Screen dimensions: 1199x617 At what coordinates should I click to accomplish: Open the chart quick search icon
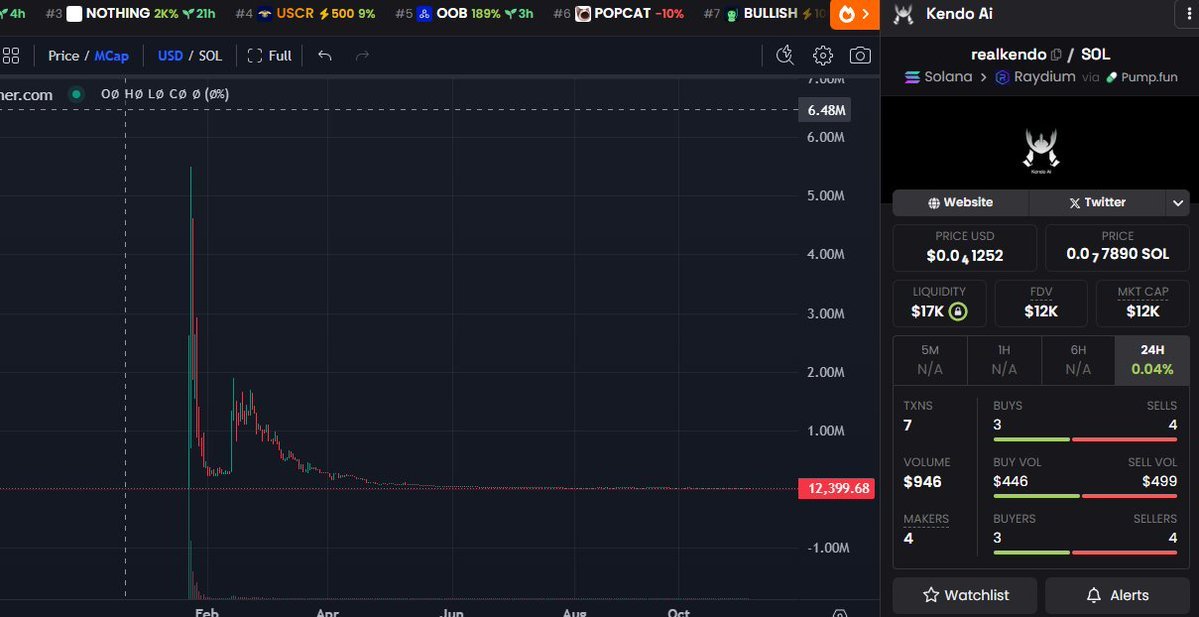[x=785, y=55]
